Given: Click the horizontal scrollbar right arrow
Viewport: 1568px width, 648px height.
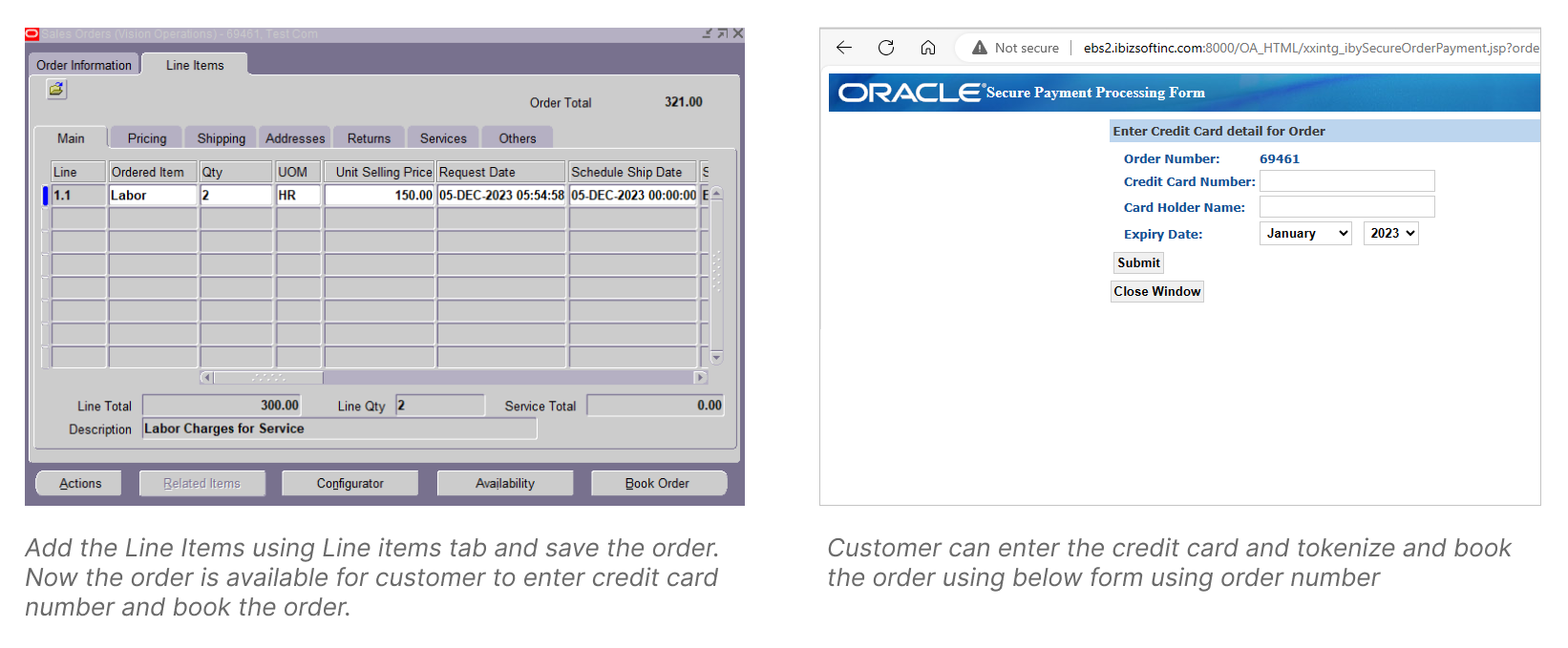Looking at the screenshot, I should 701,378.
